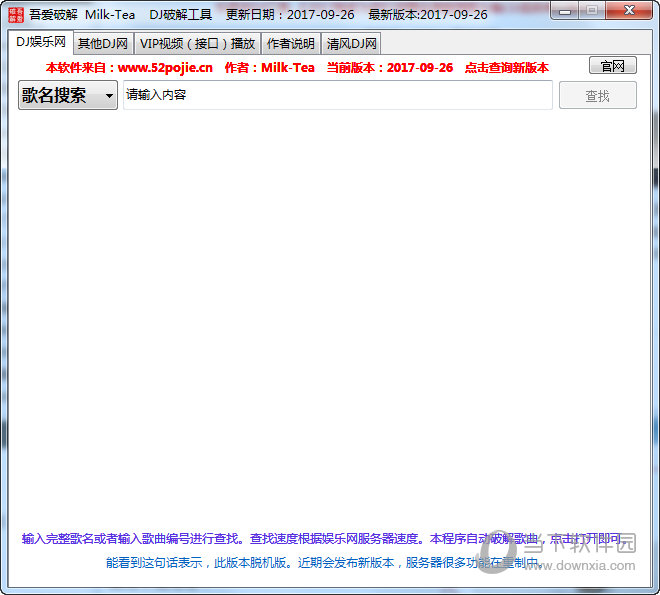Viewport: 660px width, 595px height.
Task: Open the 其他DJ网 tab
Action: 103,43
